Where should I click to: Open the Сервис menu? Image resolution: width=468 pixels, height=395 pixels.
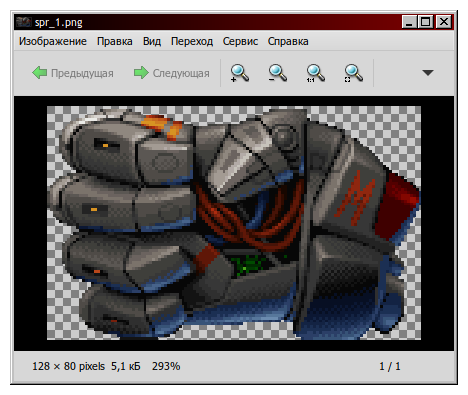(x=240, y=41)
